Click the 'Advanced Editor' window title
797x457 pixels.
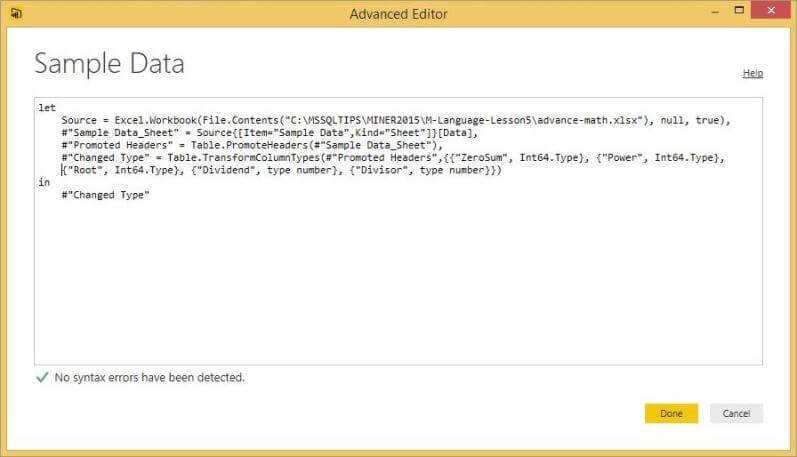[x=398, y=14]
